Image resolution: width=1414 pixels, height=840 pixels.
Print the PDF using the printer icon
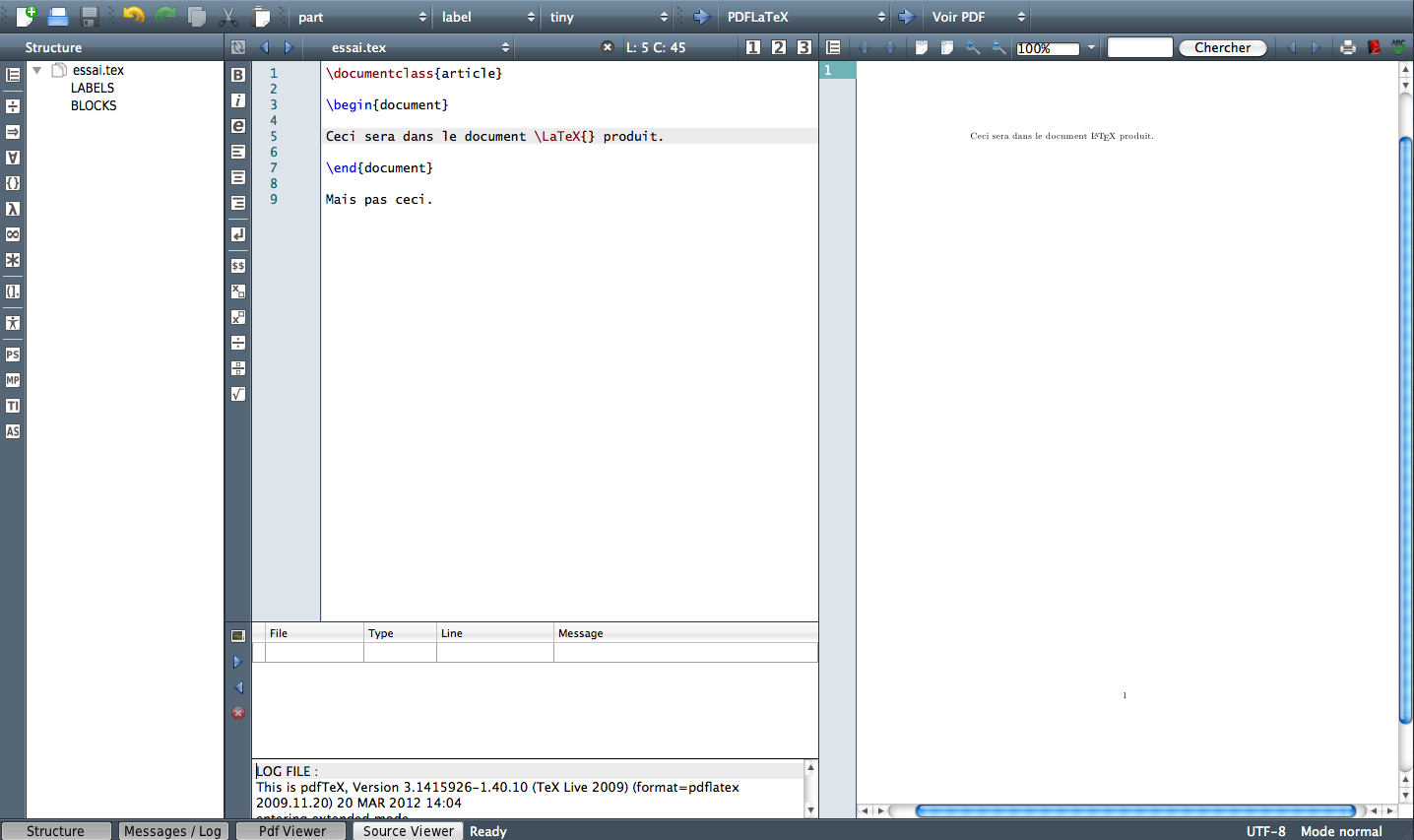point(1348,47)
